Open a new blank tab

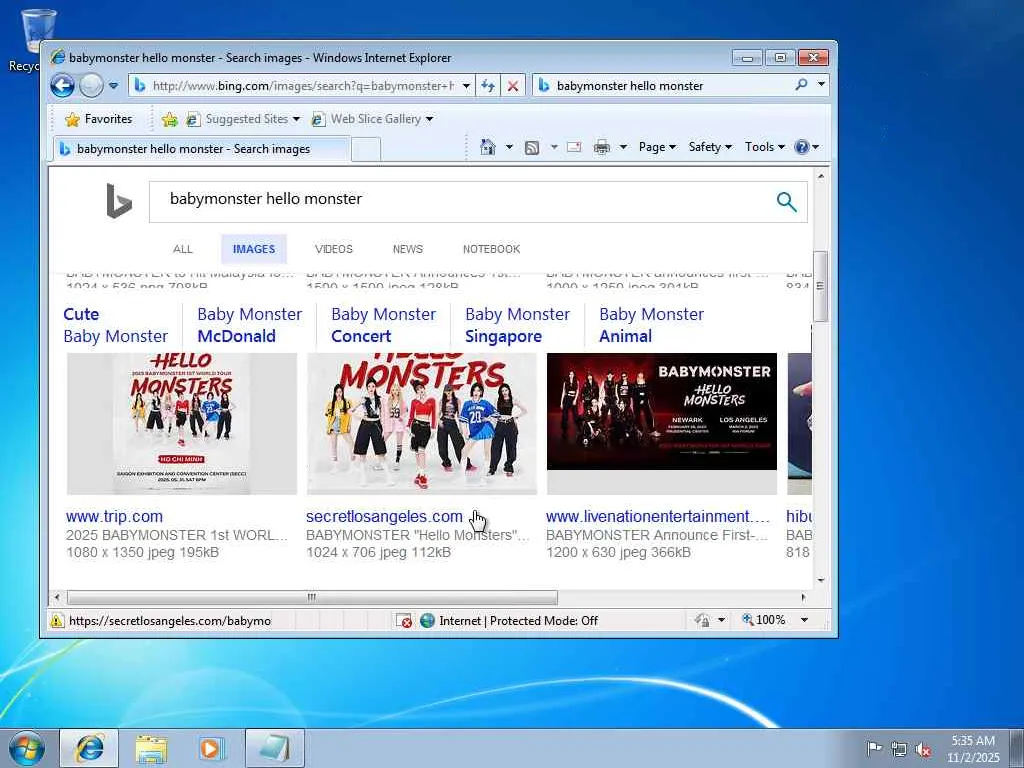click(x=366, y=149)
